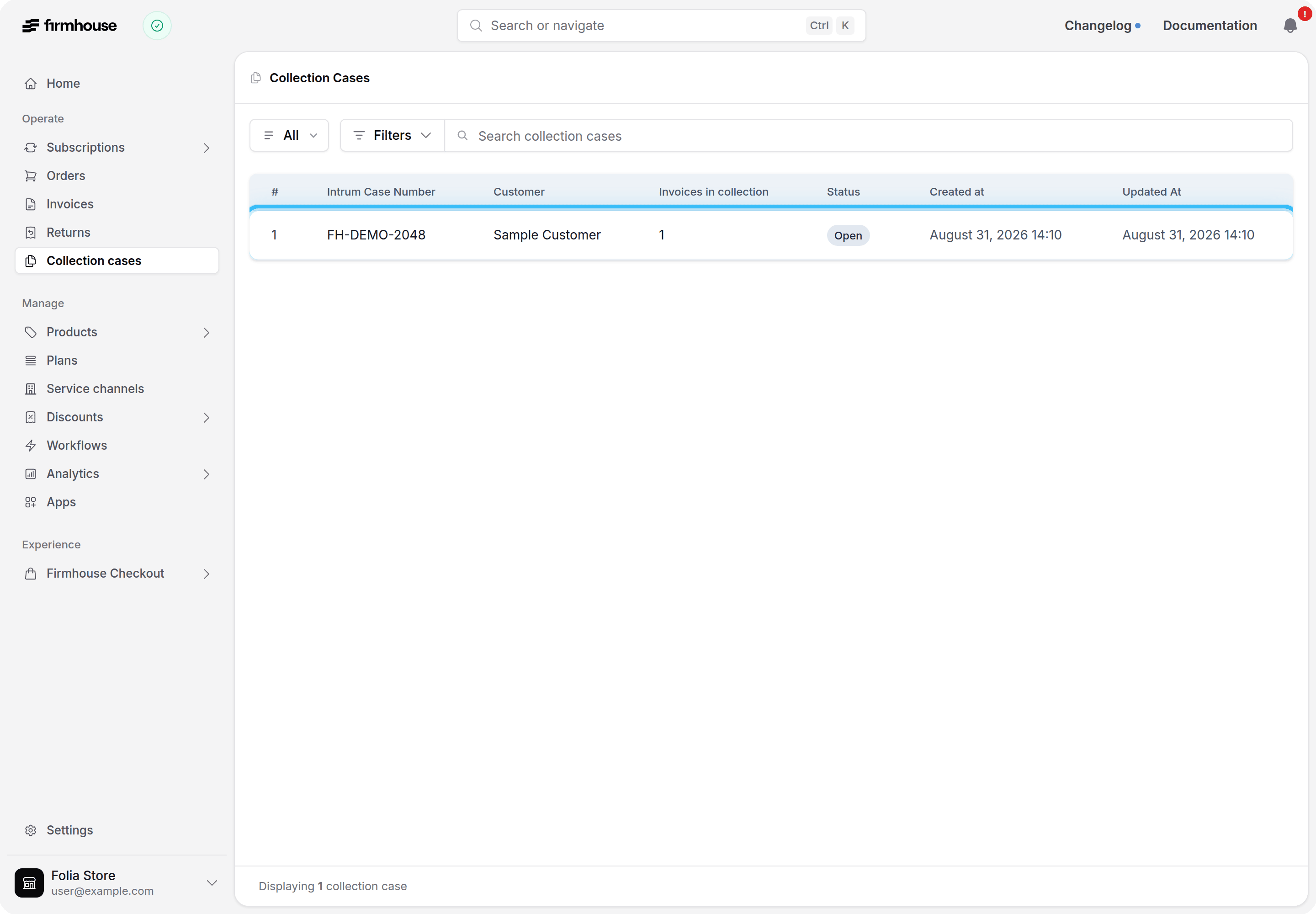Click the Products tag icon
The image size is (1316, 914).
tap(31, 332)
